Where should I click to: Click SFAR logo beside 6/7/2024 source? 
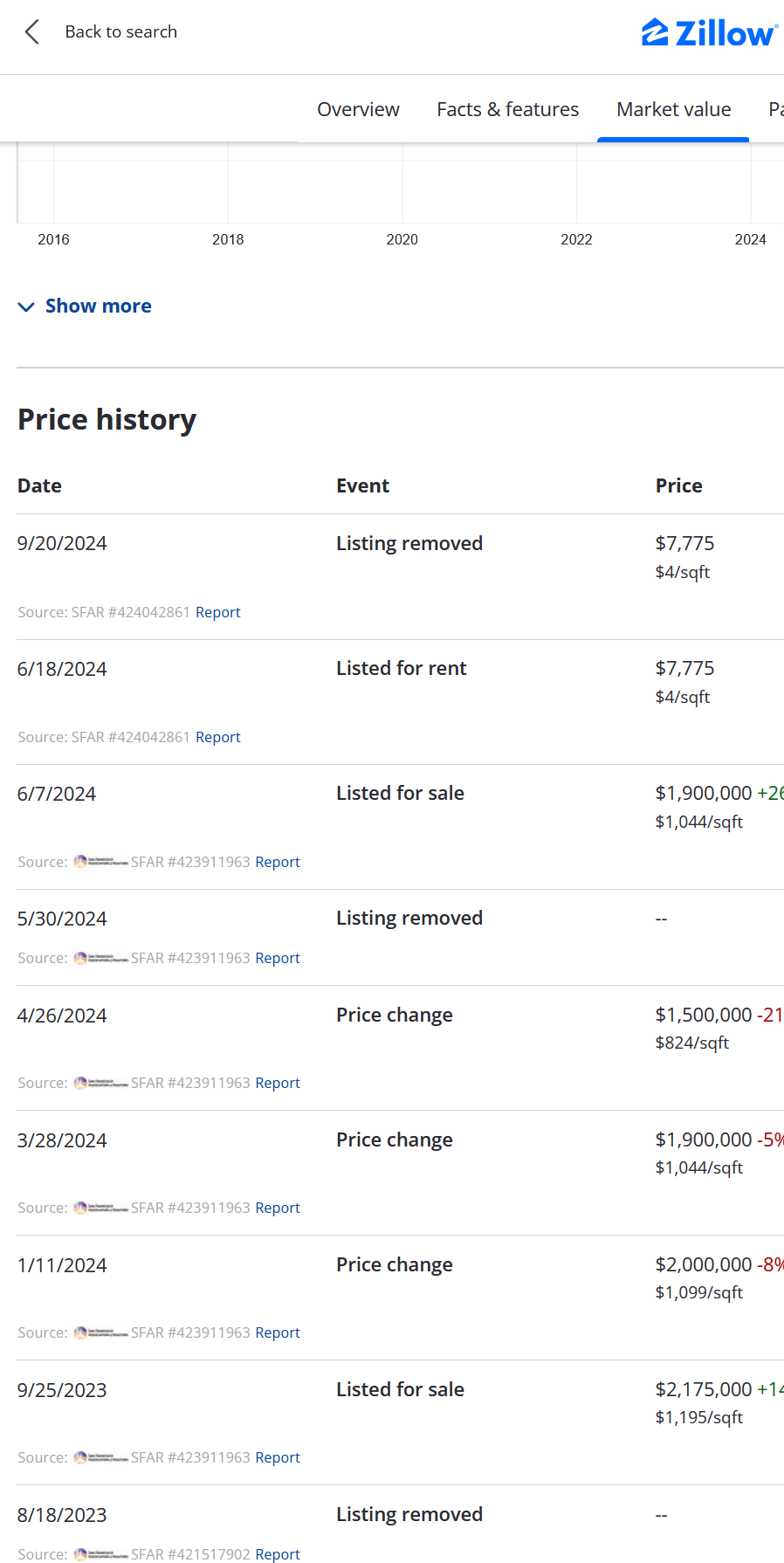100,862
